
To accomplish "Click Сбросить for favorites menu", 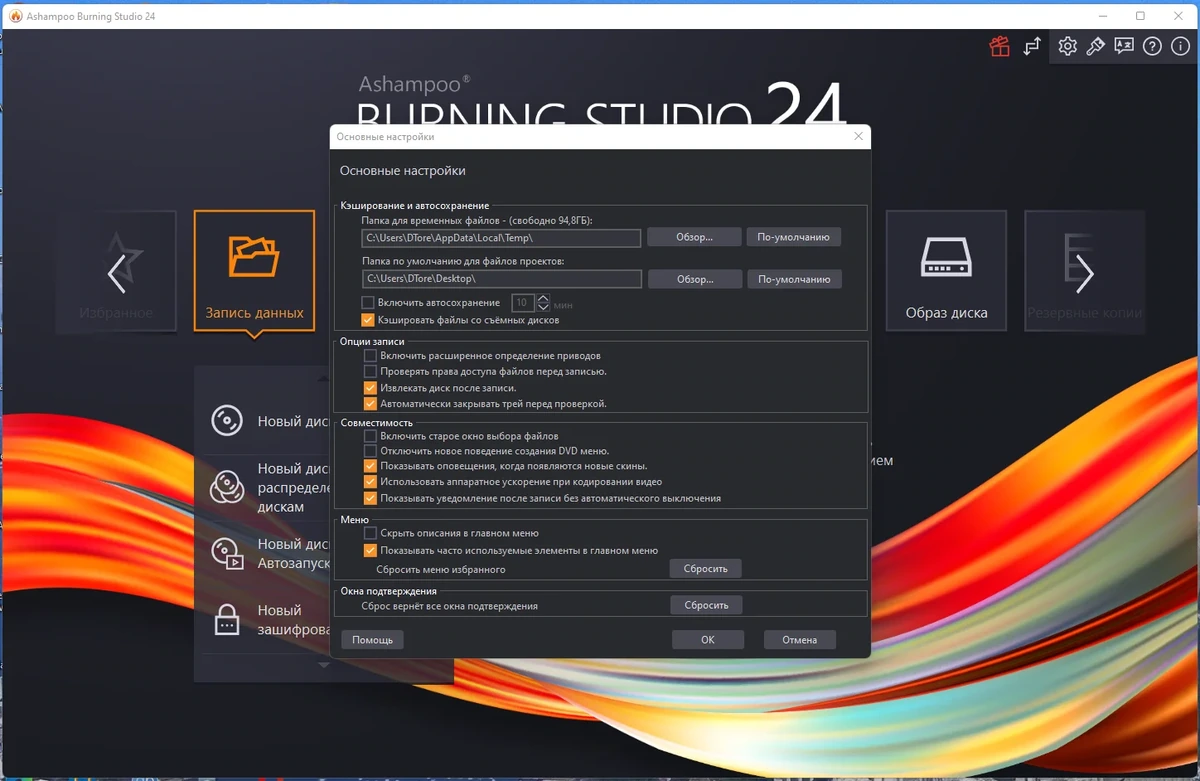I will point(706,568).
